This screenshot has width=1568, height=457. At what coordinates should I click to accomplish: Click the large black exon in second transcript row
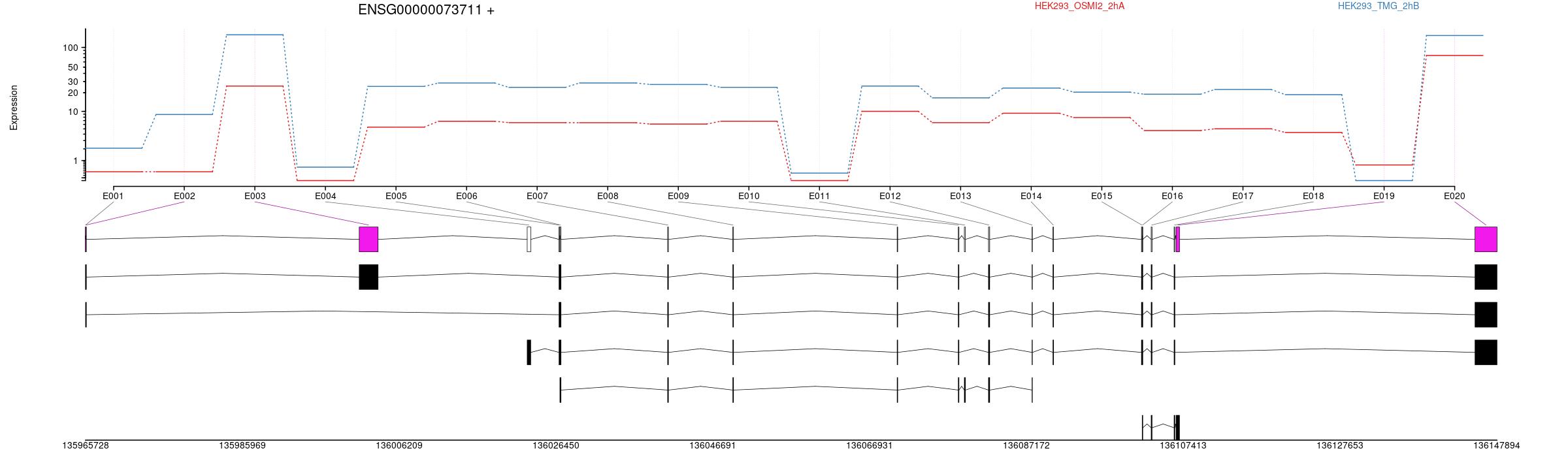[368, 277]
